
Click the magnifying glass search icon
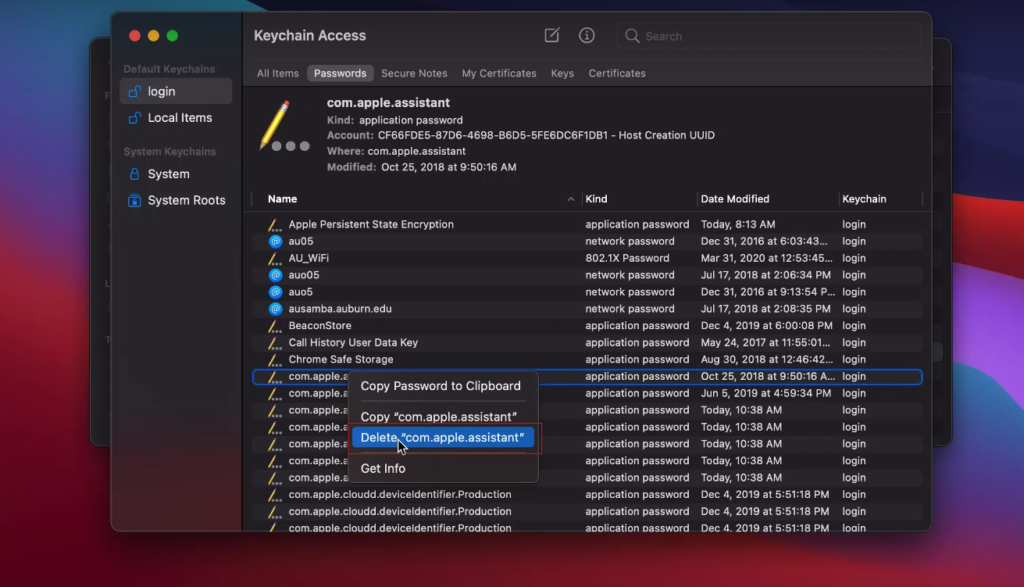632,36
